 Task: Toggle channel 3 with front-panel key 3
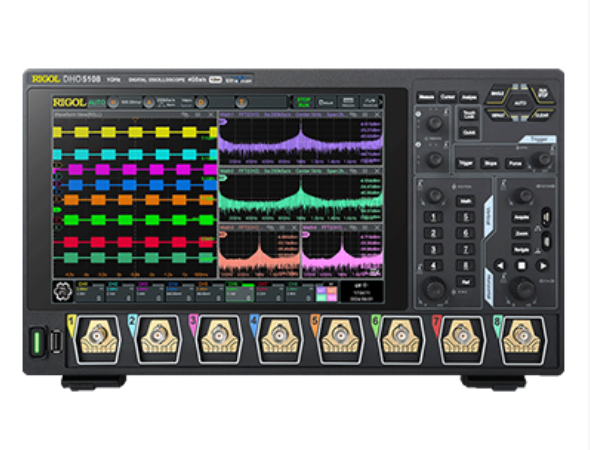pyautogui.click(x=433, y=249)
